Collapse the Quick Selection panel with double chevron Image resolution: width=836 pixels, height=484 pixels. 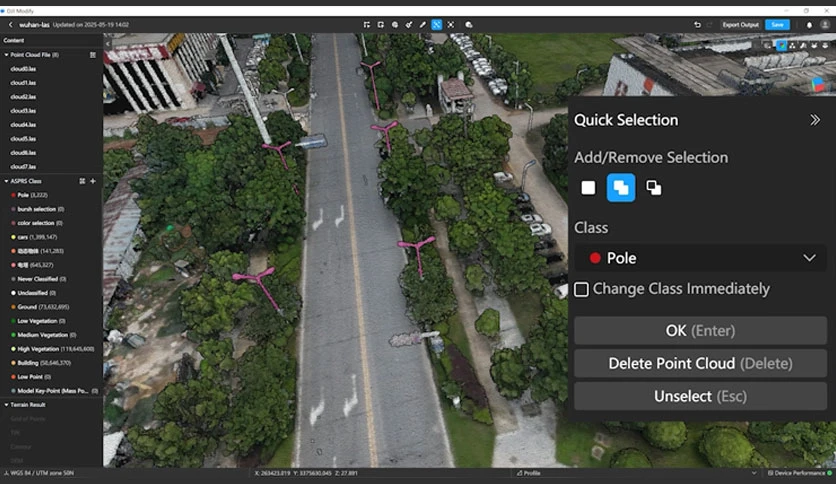(815, 120)
